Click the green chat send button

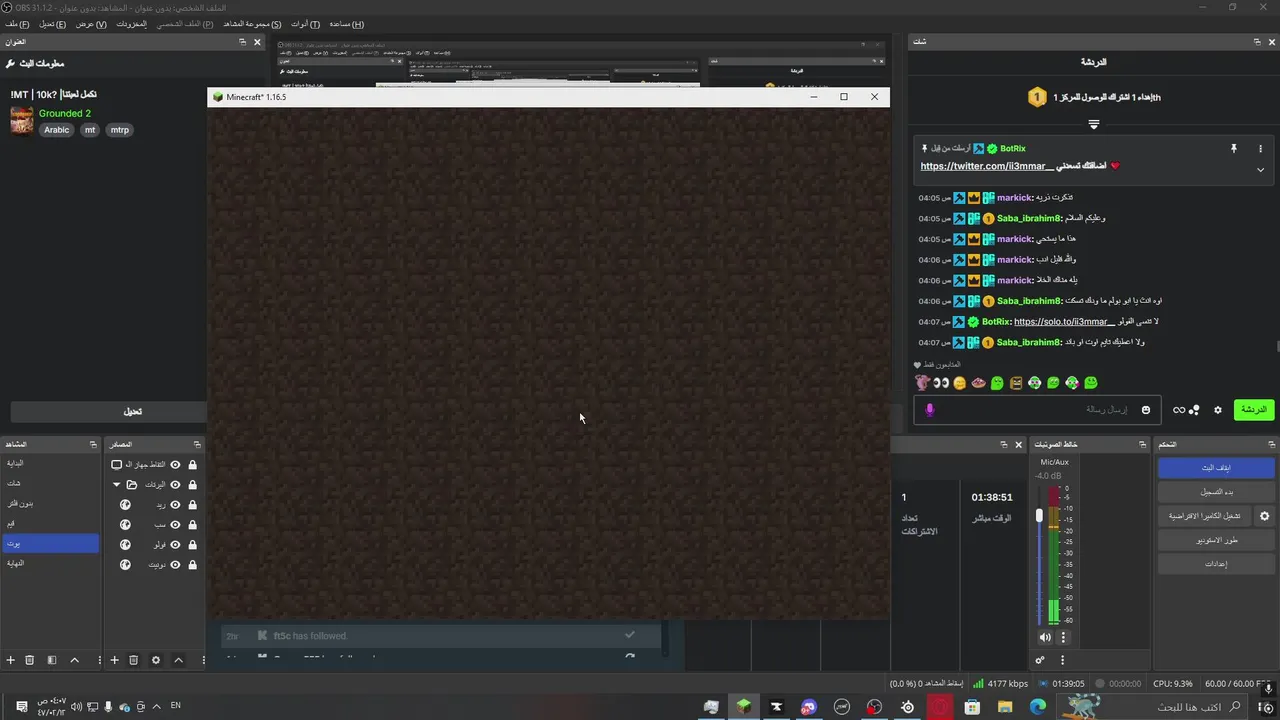pos(1254,410)
